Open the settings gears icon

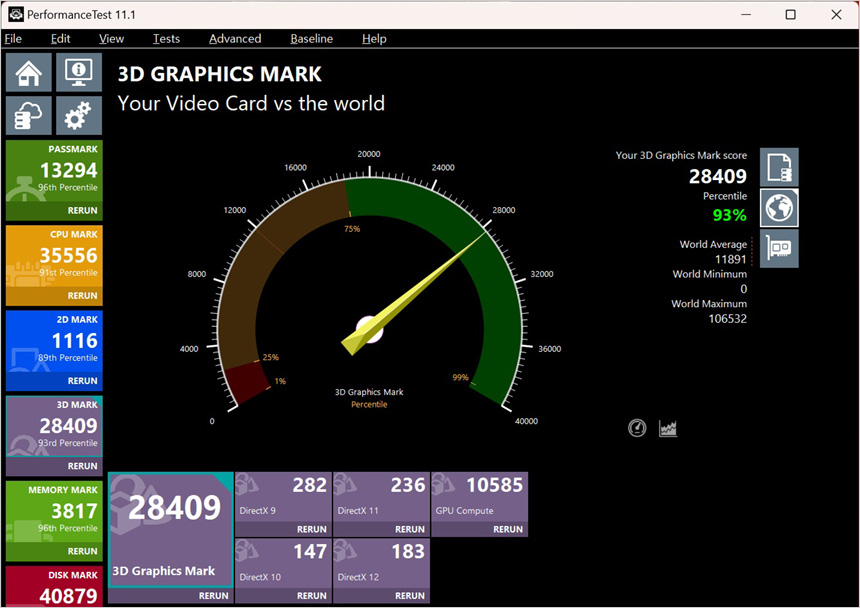tap(79, 116)
